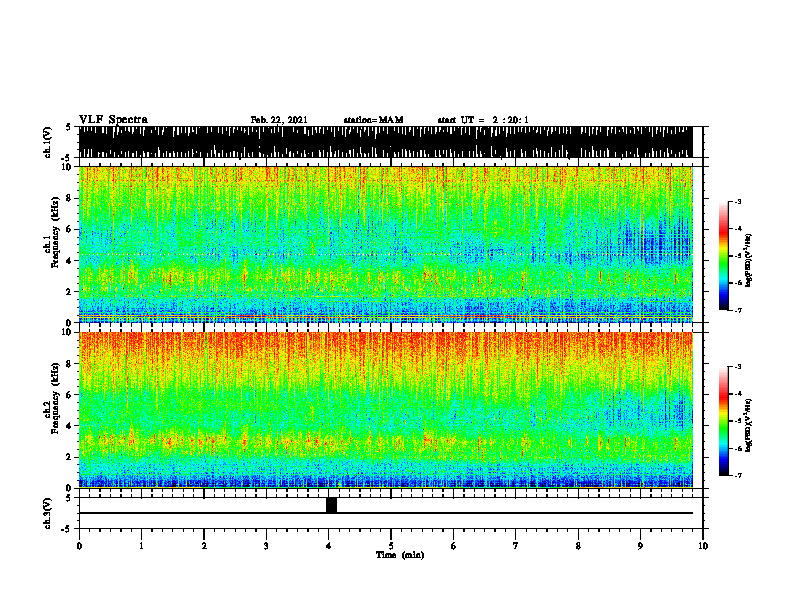Click the ch.2 color scale bar
792x612 pixels.
pos(724,421)
